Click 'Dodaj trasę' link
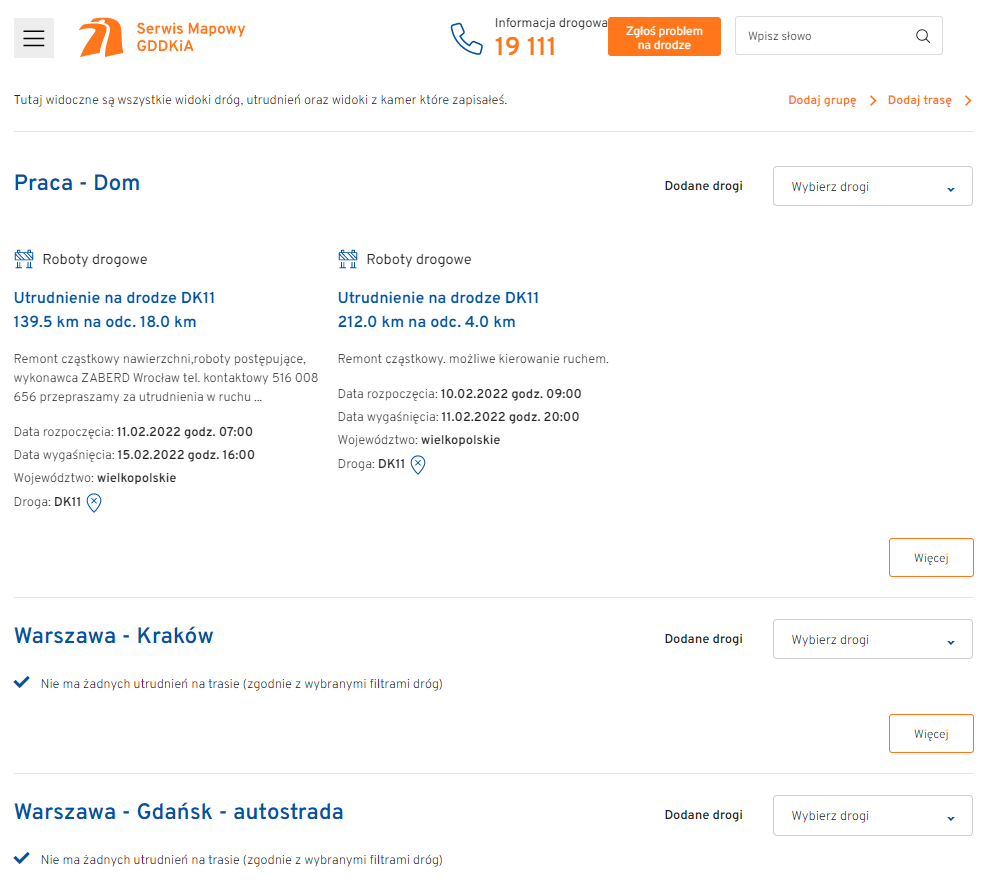 point(920,101)
